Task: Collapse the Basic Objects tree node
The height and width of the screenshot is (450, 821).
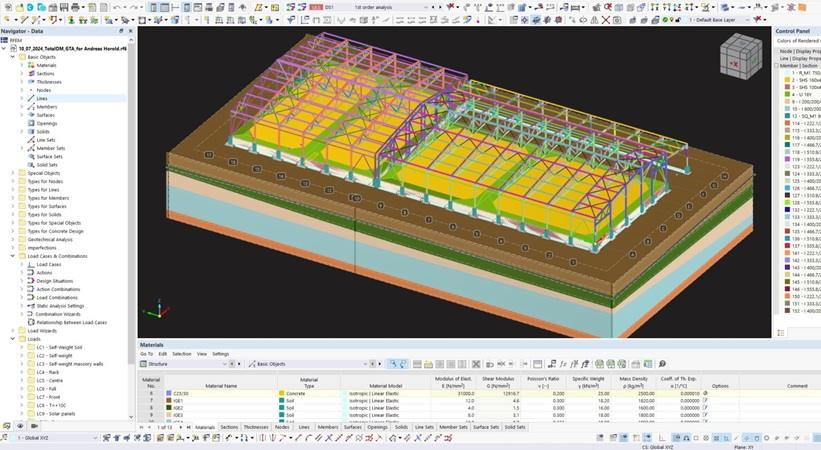Action: (13, 57)
